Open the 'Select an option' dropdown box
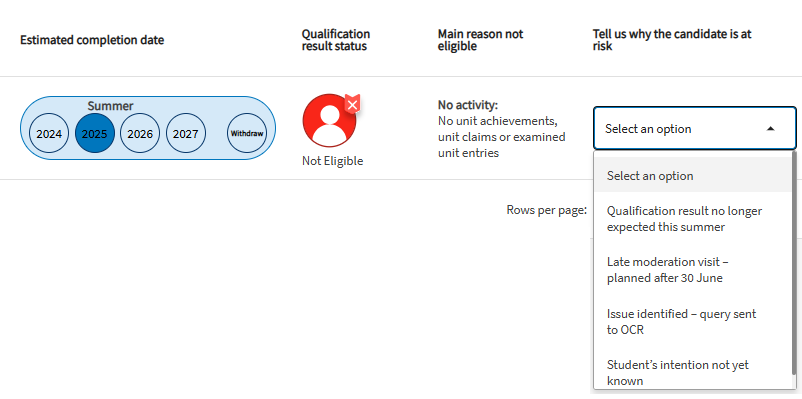The image size is (802, 399). click(x=695, y=128)
